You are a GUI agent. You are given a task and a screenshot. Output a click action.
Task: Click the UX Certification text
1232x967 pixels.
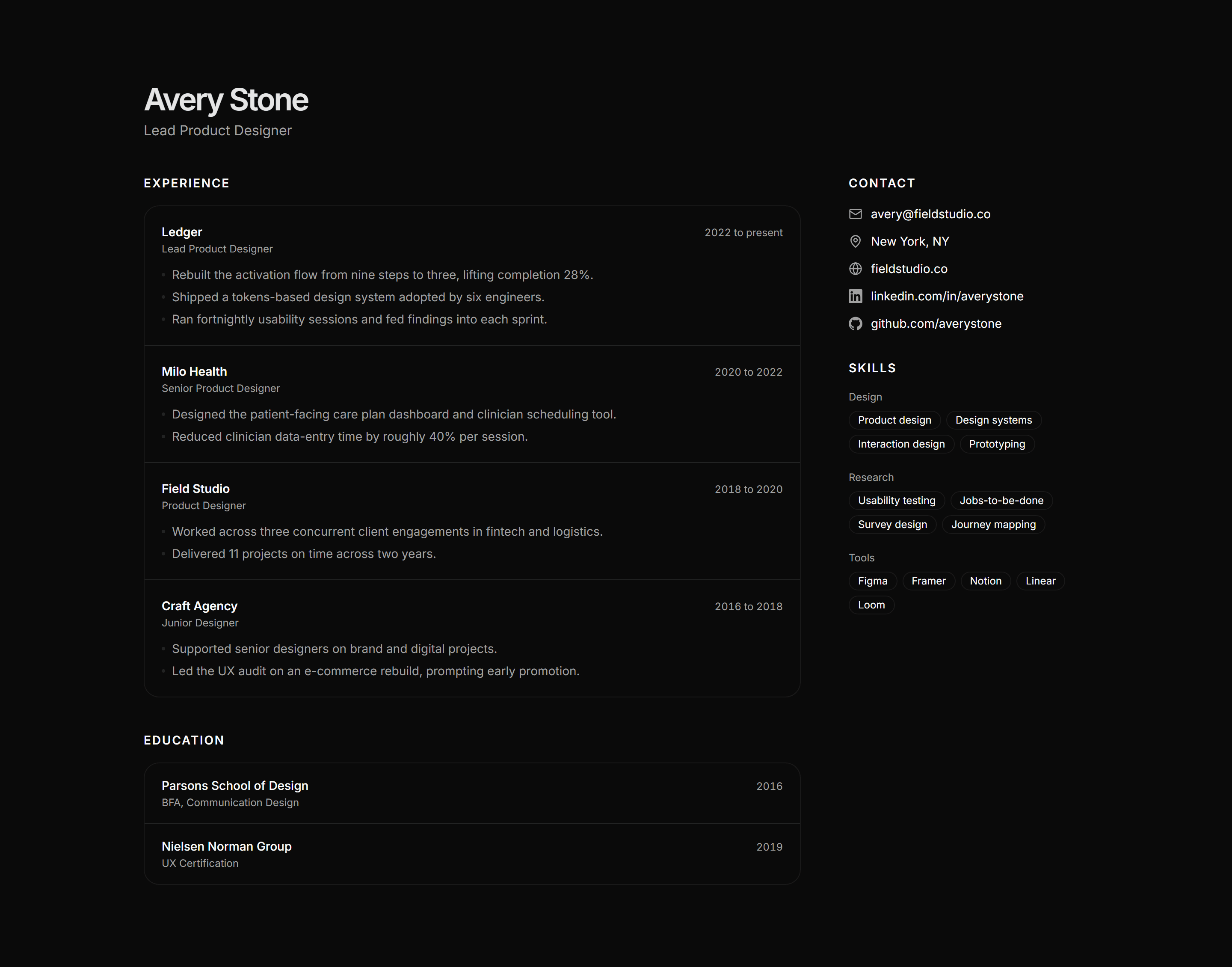[200, 863]
